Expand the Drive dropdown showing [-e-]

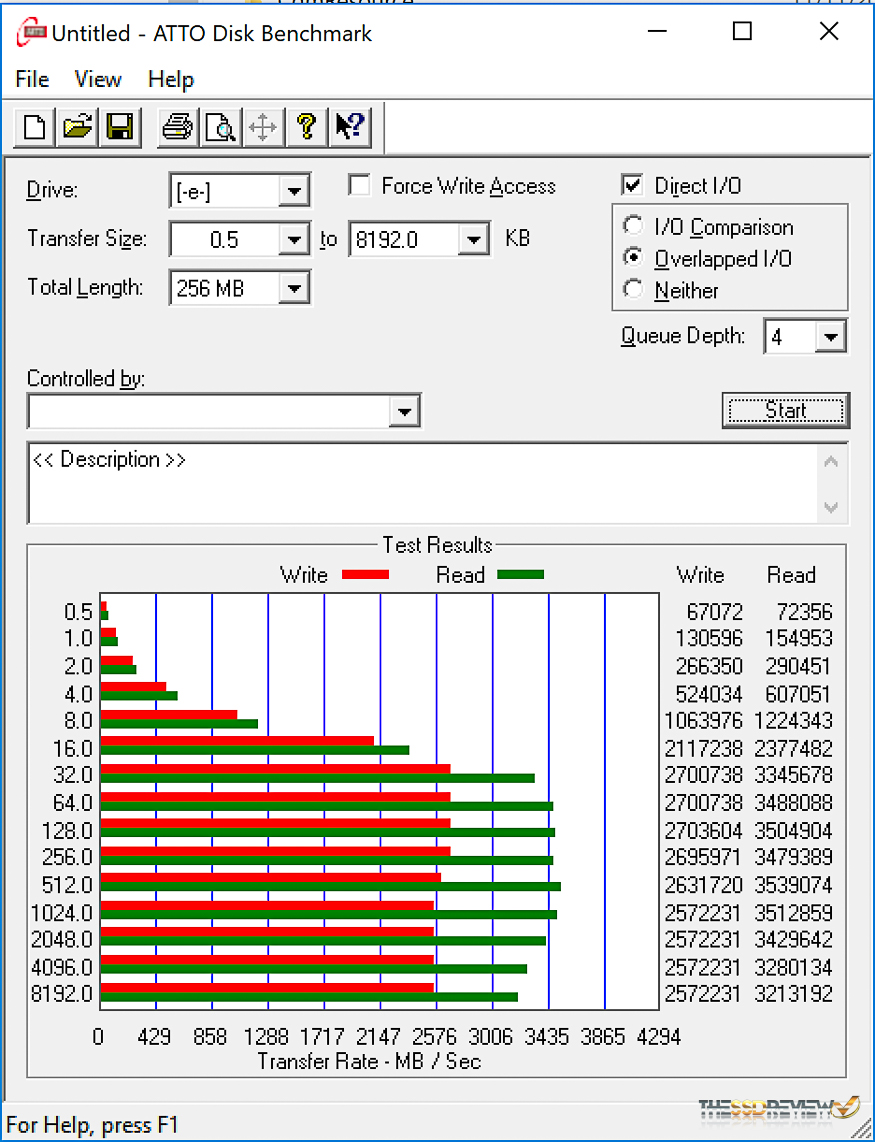[294, 192]
